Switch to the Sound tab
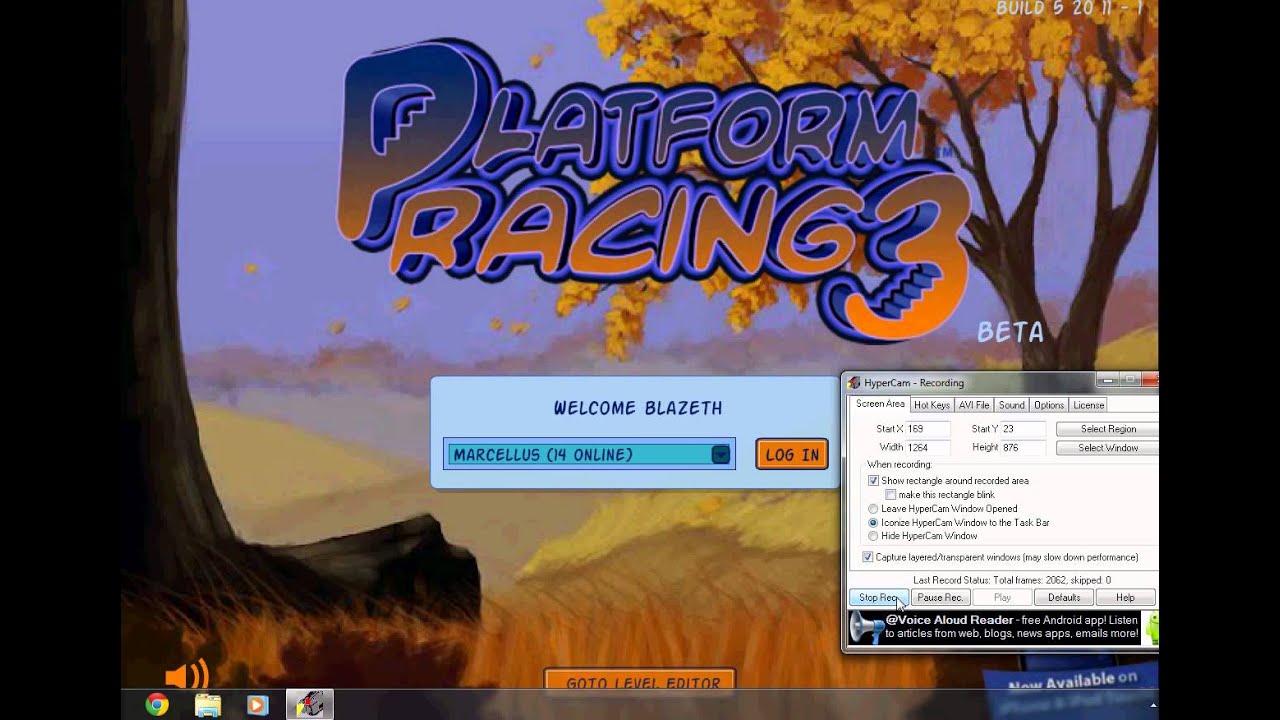This screenshot has height=720, width=1280. [1011, 405]
